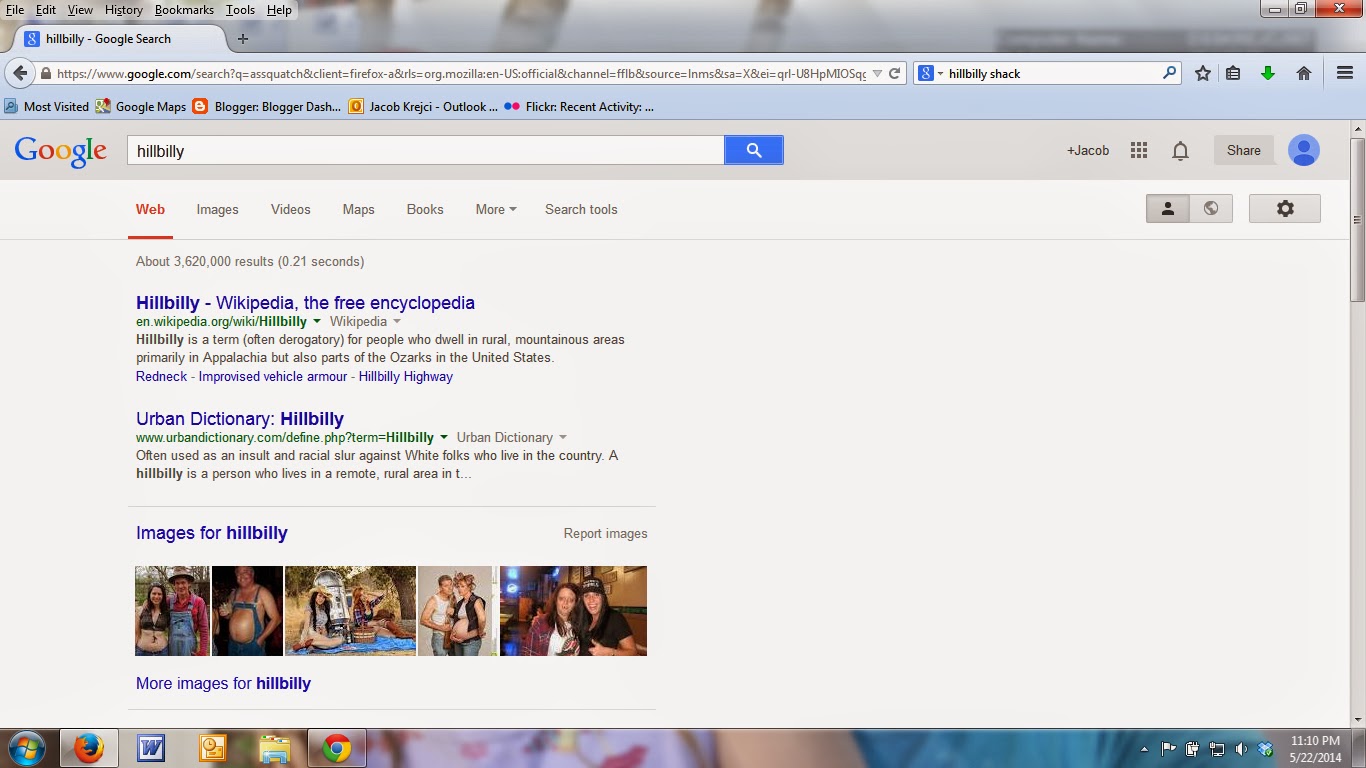Click the reload page icon in address bar
Viewport: 1366px width, 768px height.
[895, 73]
